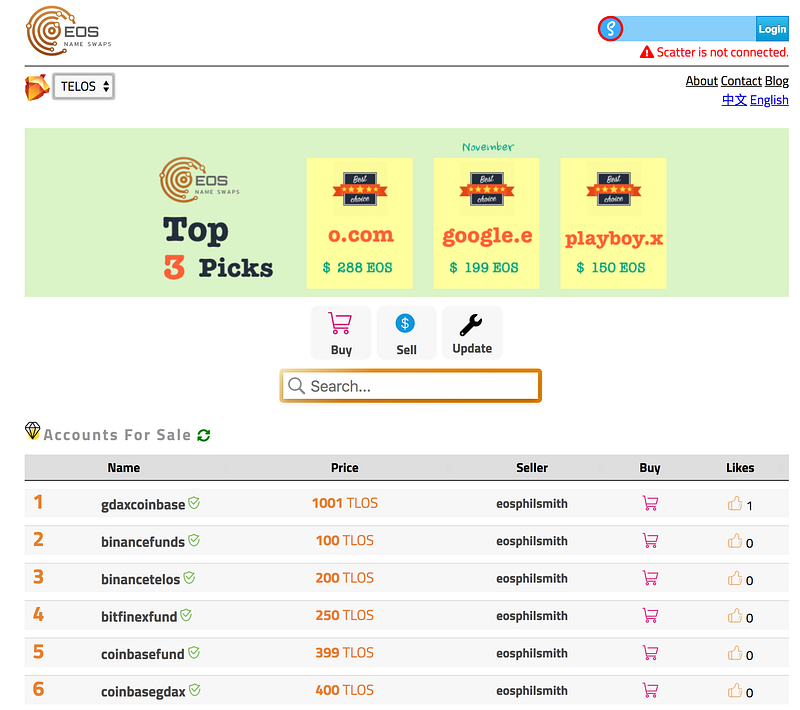Click the Scatter is not connected warning
800x710 pixels.
[722, 52]
